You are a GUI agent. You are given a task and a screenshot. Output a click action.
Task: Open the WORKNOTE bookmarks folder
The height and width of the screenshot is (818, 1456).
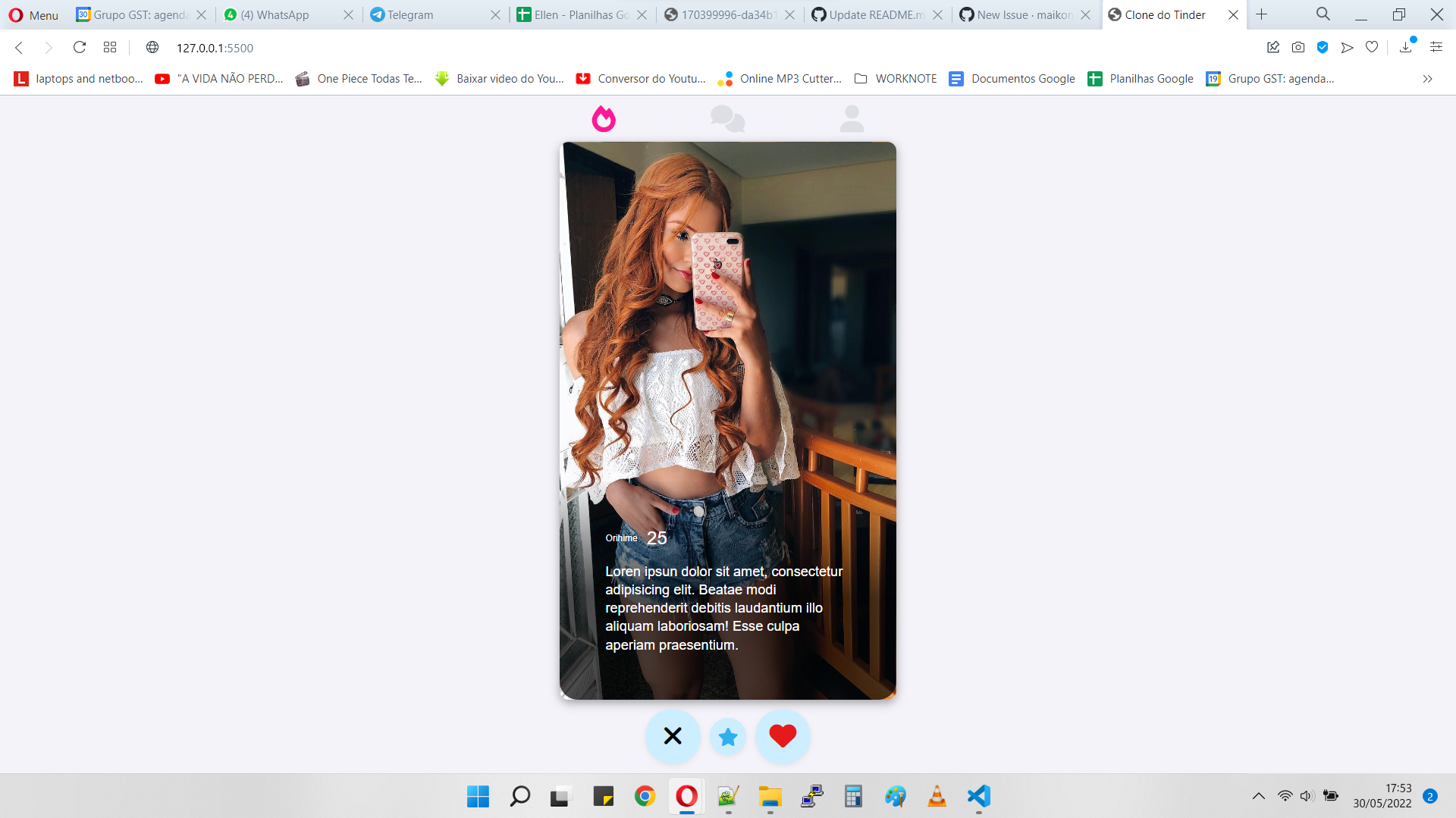click(x=896, y=78)
